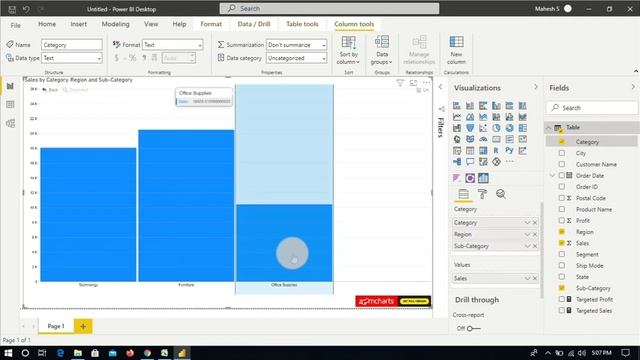Click the Focus mode icon on visual

pos(413,83)
